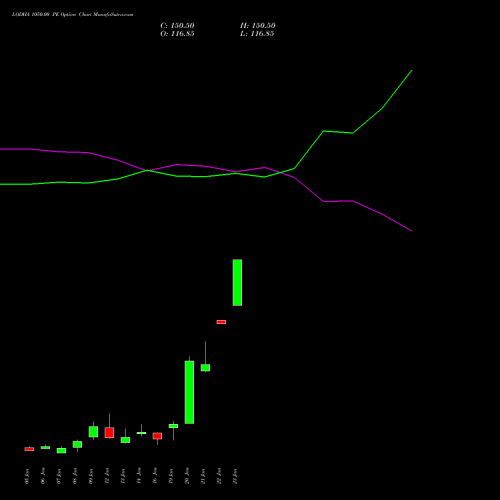Click the "16 Jan" date axis label
The height and width of the screenshot is (500, 500).
155,476
